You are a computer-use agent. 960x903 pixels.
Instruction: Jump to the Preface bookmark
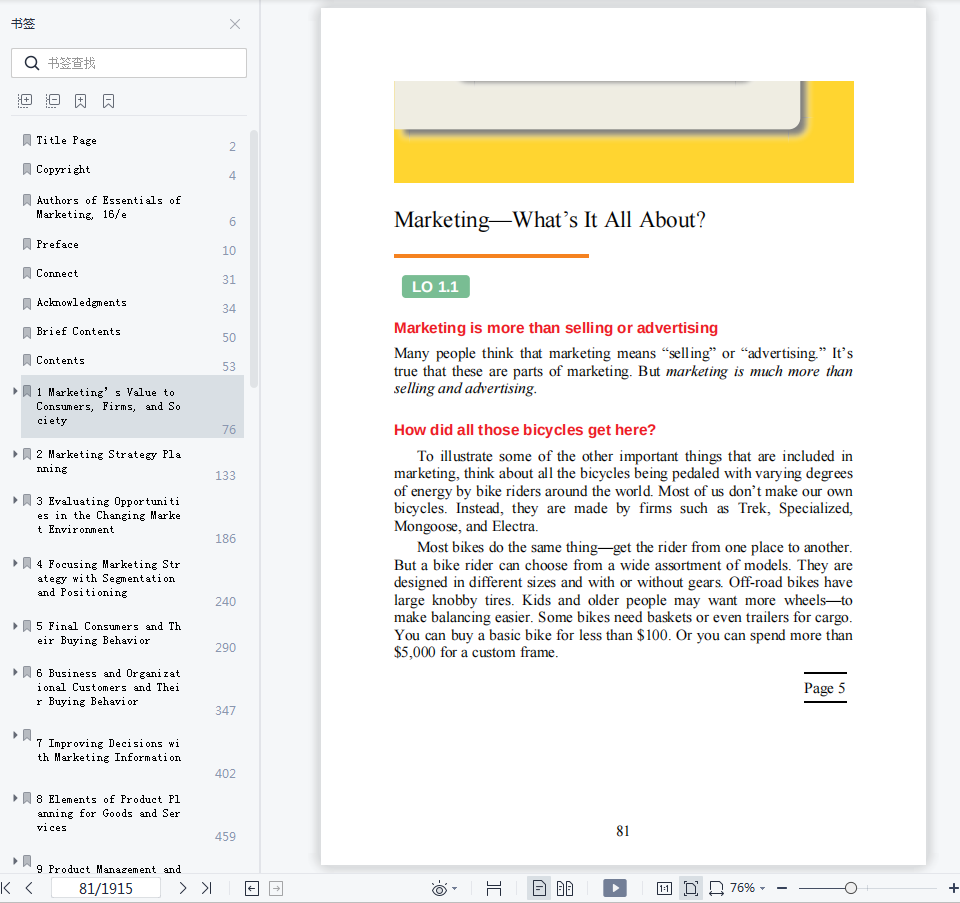pyautogui.click(x=58, y=244)
